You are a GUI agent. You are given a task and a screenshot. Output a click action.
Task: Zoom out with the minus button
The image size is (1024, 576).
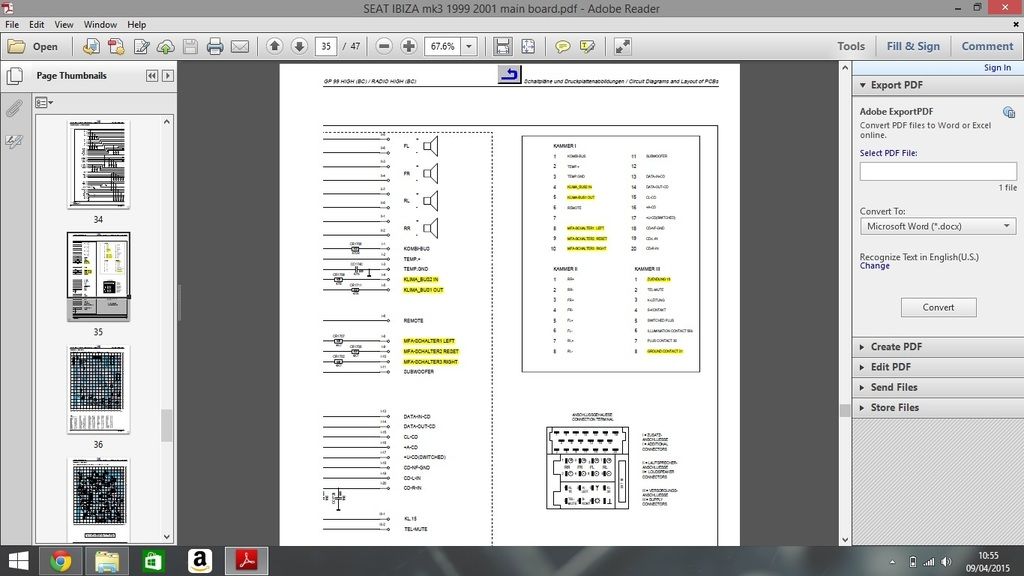click(384, 46)
